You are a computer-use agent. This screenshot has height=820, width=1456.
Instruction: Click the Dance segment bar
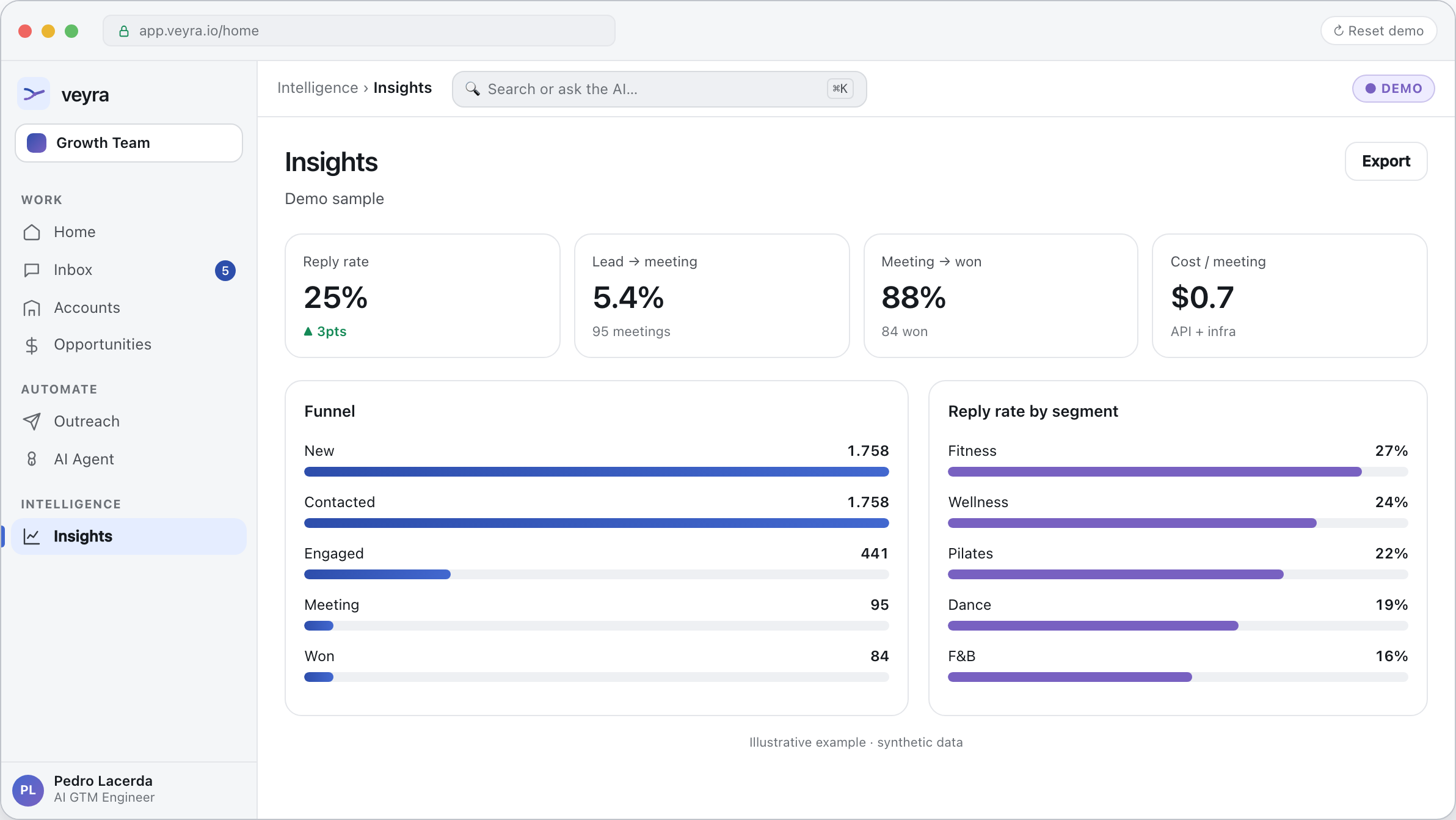pos(1178,626)
